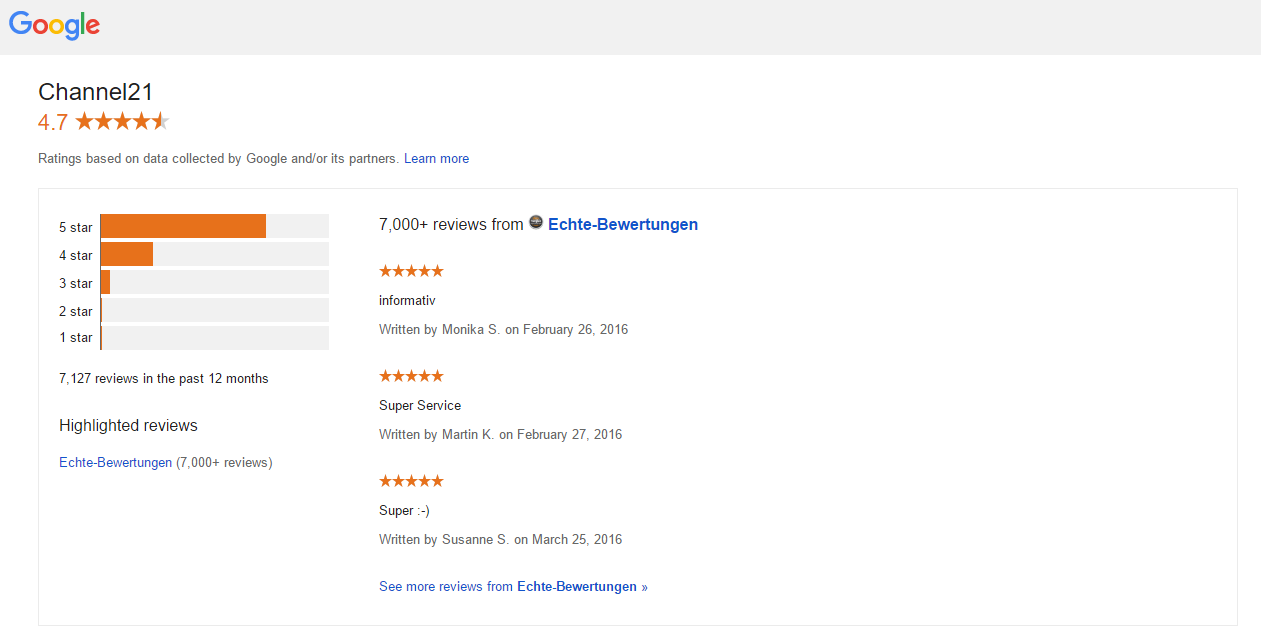
Task: Click 'Written by Susanne S.' line
Action: click(x=500, y=539)
